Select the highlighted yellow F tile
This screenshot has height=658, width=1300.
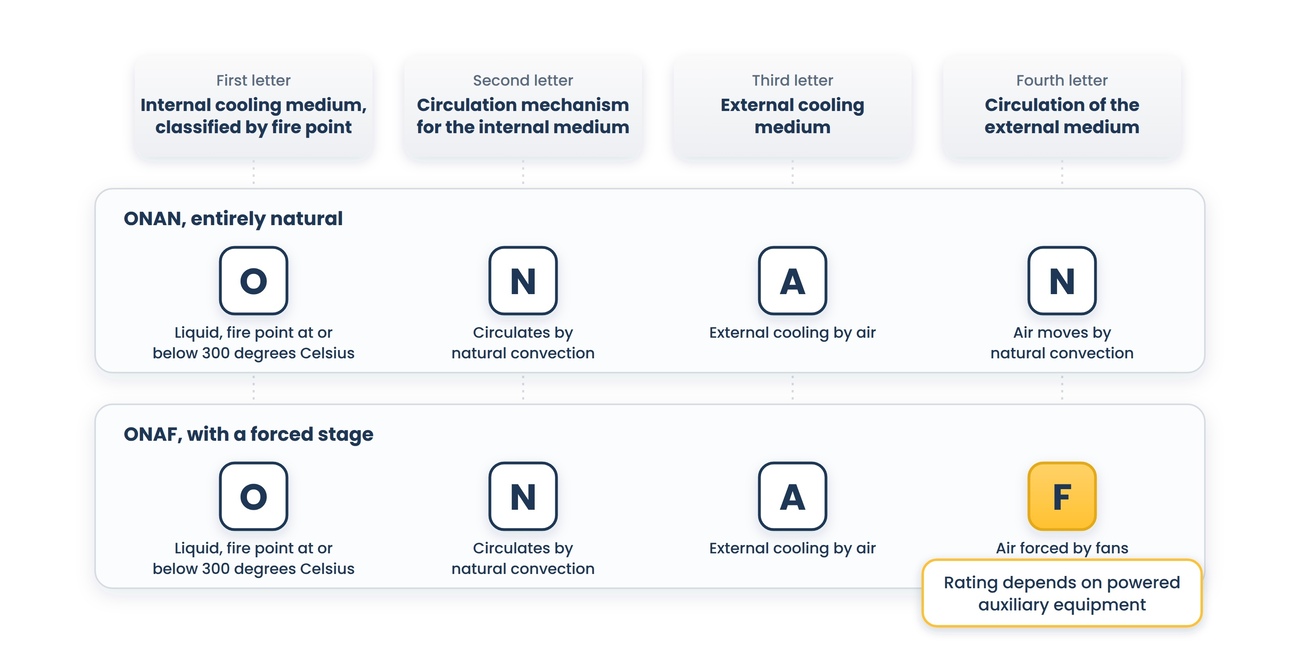(1062, 496)
